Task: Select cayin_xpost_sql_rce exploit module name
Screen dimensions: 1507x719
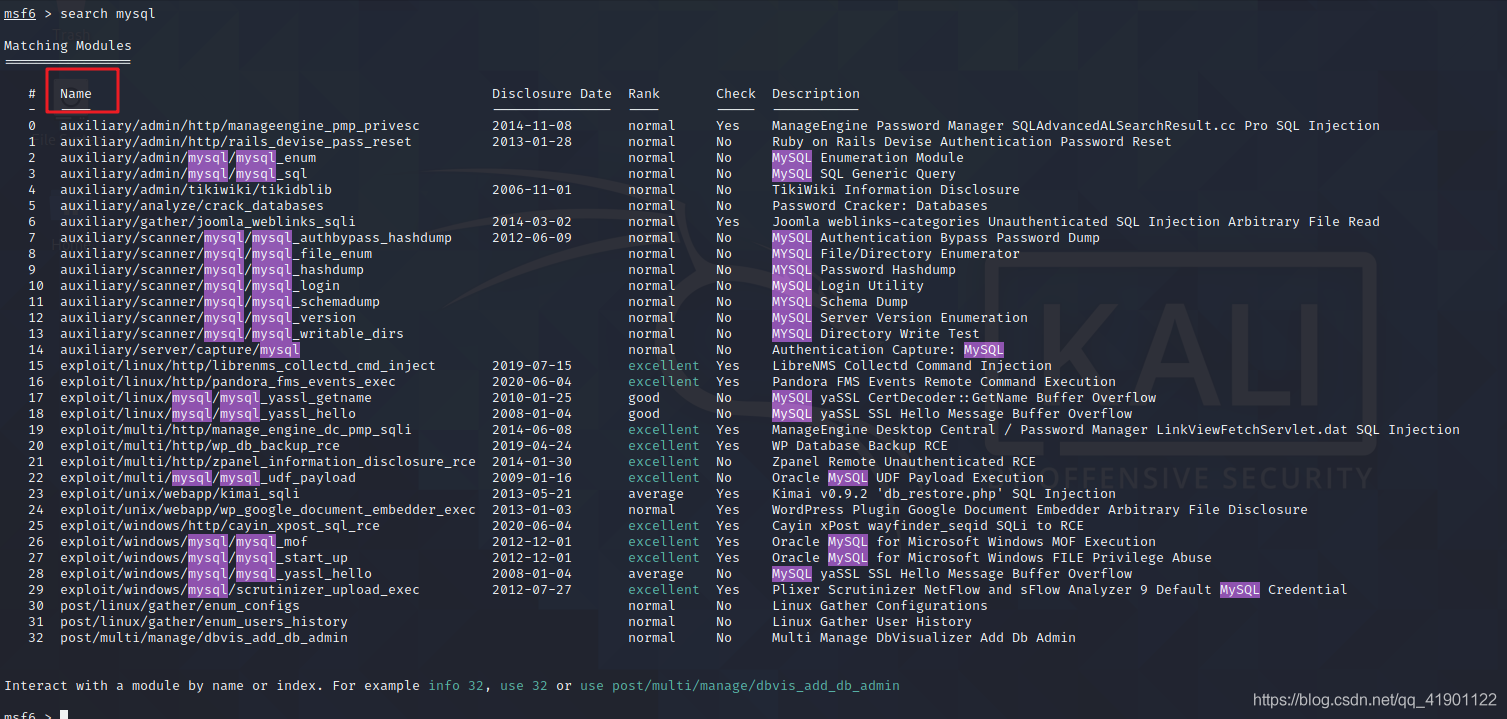Action: pos(220,526)
